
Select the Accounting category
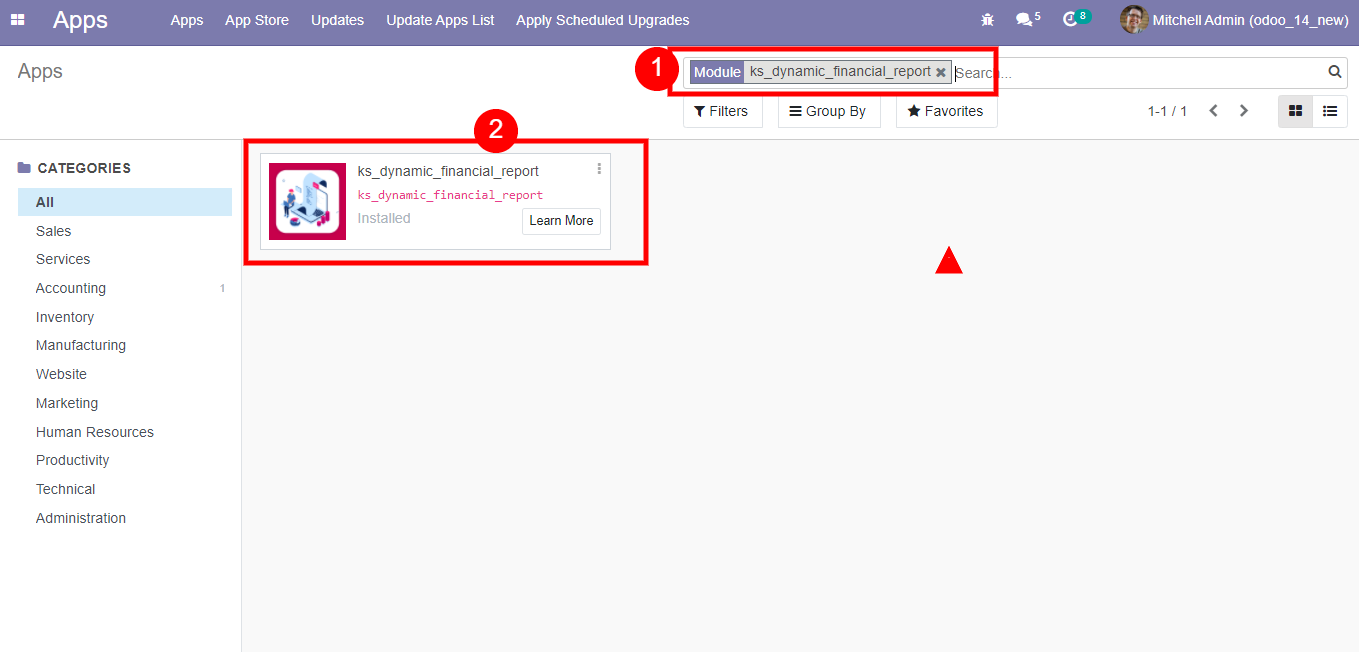point(71,288)
